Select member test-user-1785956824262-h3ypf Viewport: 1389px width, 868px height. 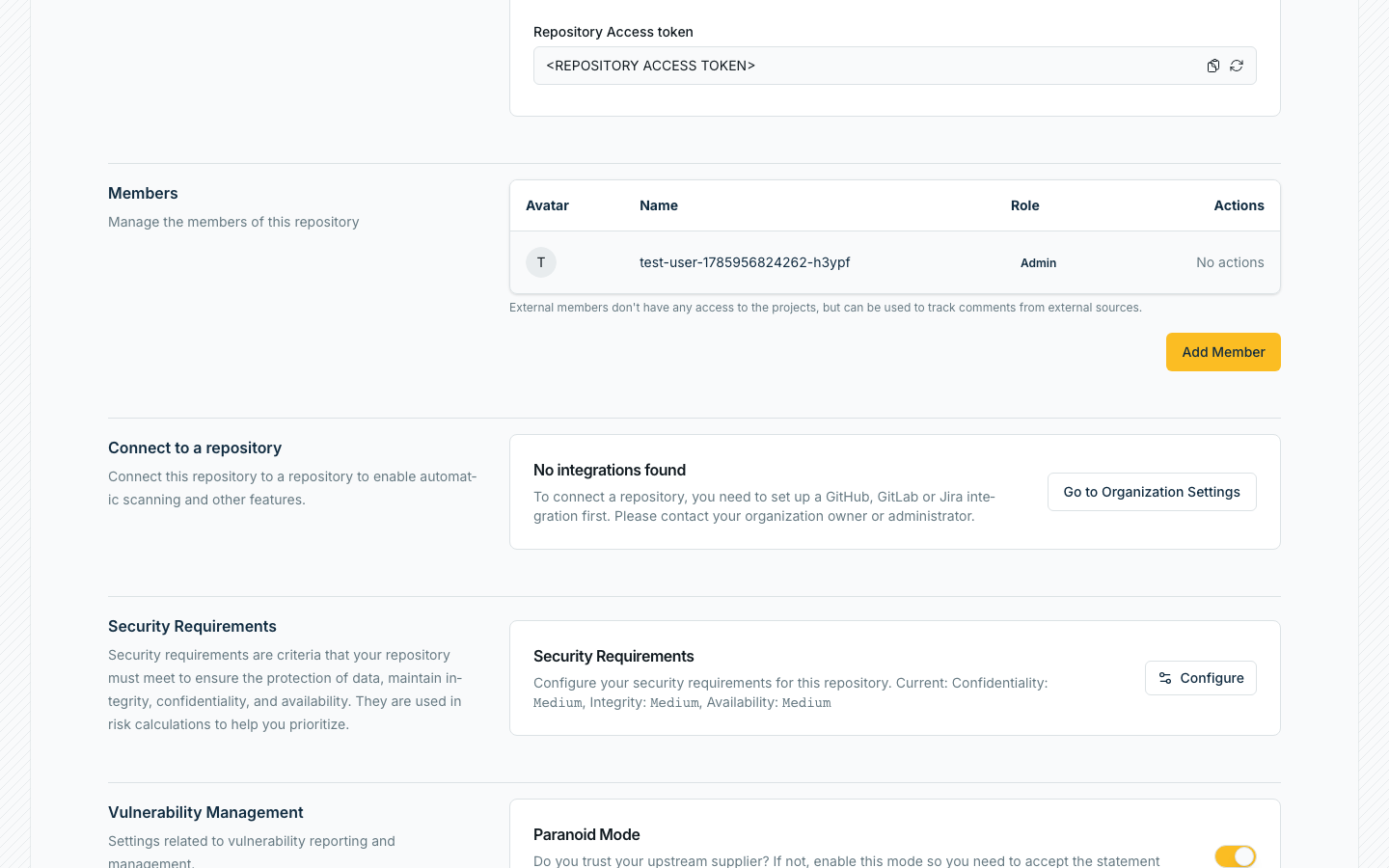(x=745, y=262)
